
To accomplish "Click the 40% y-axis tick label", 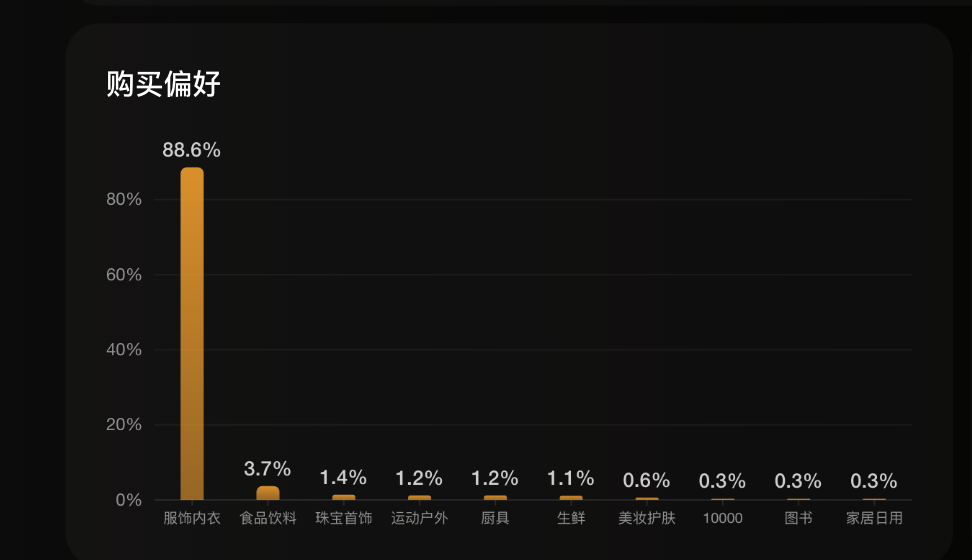I will click(x=124, y=349).
